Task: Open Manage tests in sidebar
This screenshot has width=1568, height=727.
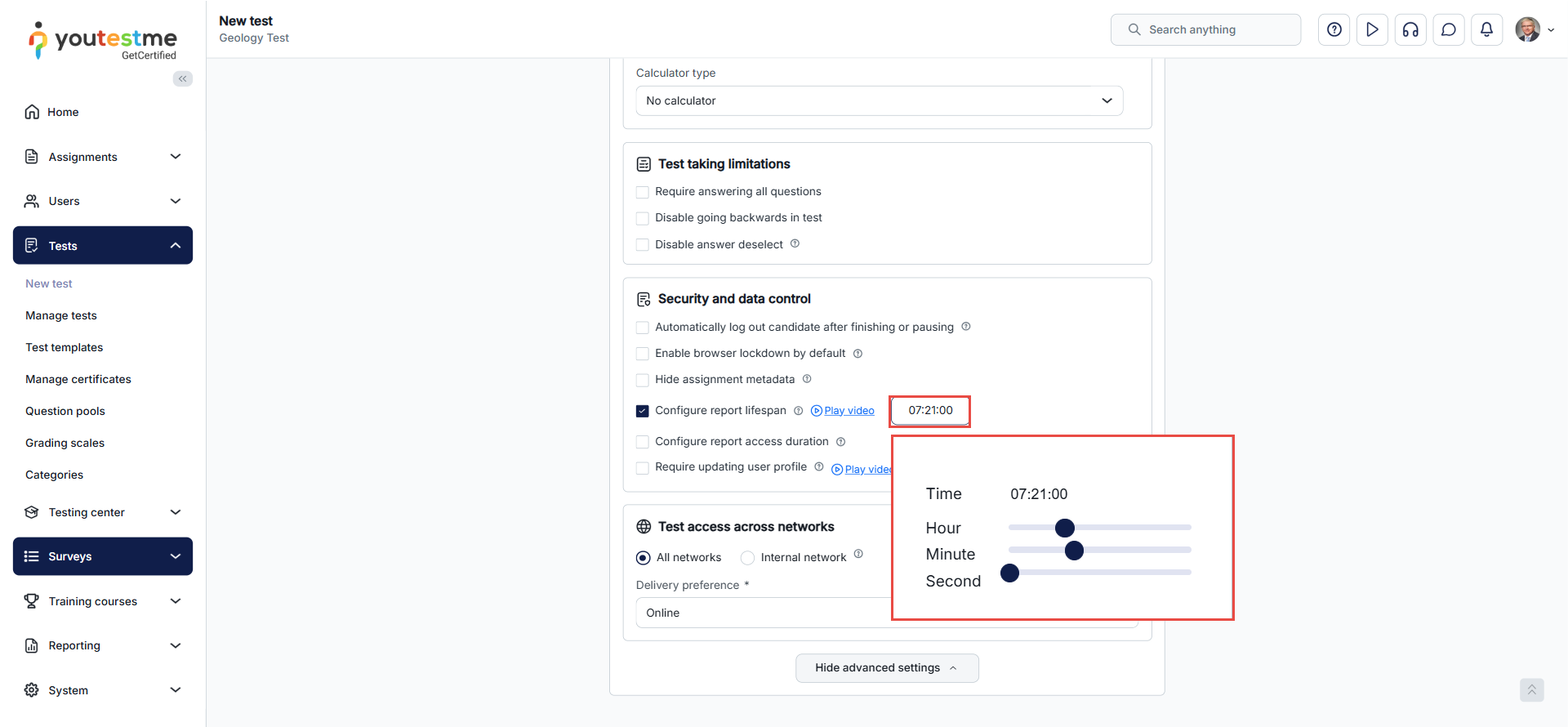Action: (x=61, y=315)
